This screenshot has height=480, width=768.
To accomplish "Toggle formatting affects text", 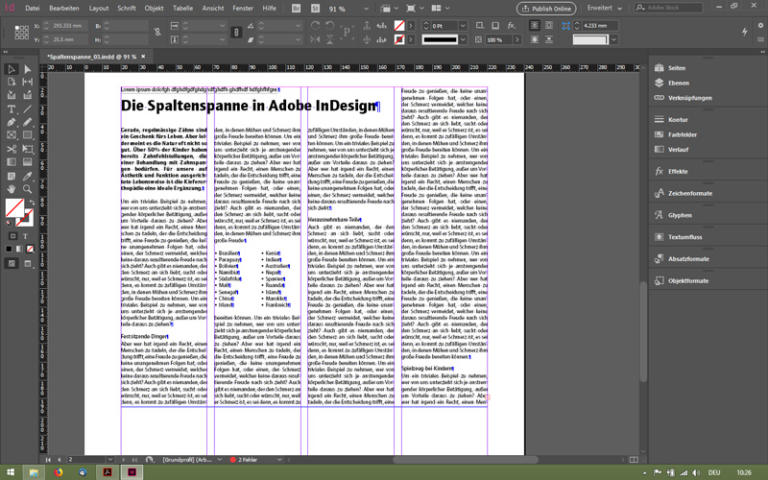I will click(x=25, y=236).
